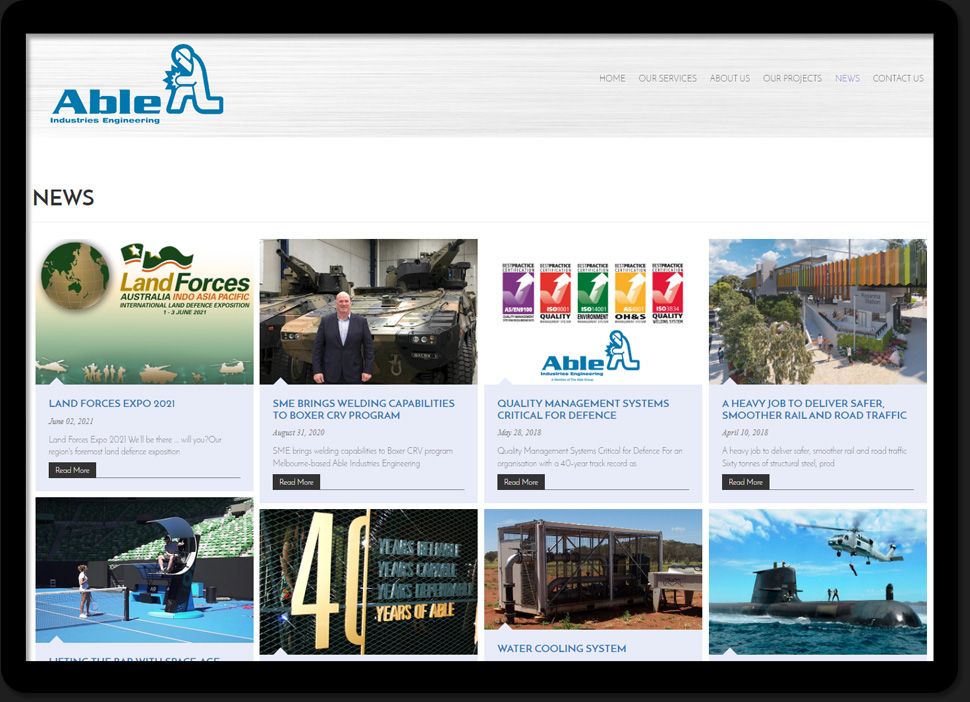Open the water cooling system photo

[x=593, y=569]
